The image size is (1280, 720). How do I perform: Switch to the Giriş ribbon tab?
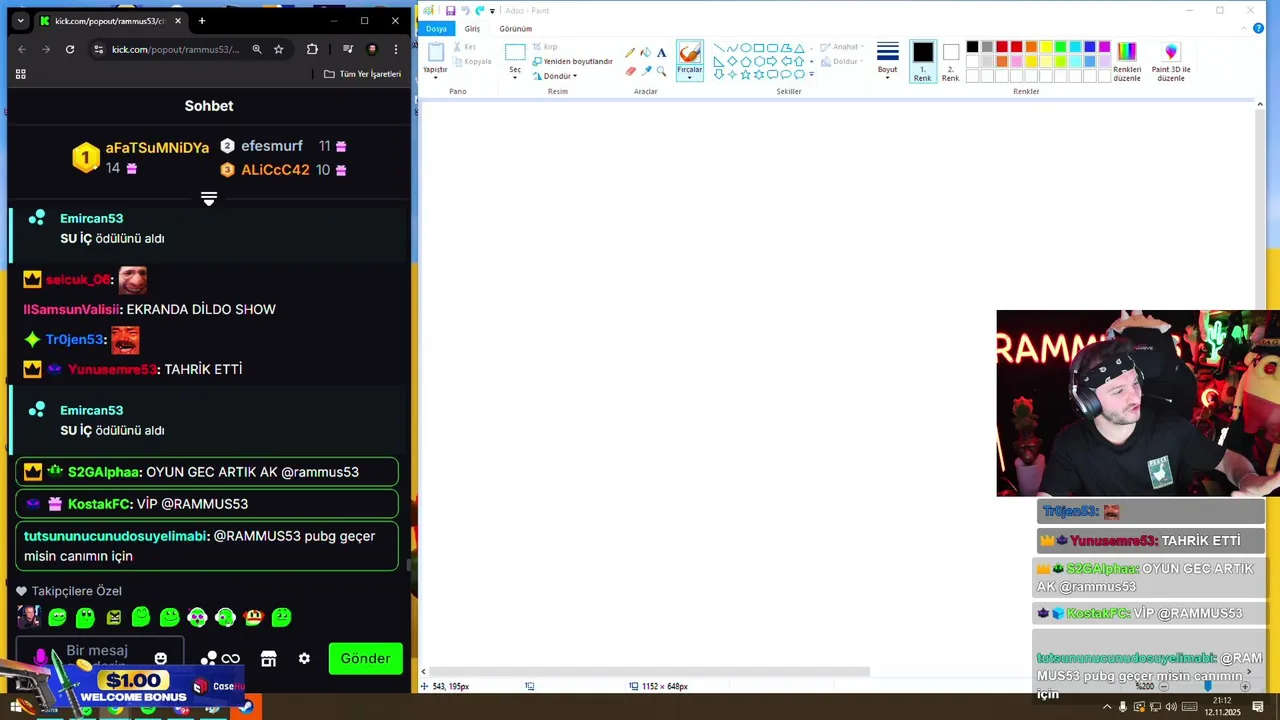(472, 29)
